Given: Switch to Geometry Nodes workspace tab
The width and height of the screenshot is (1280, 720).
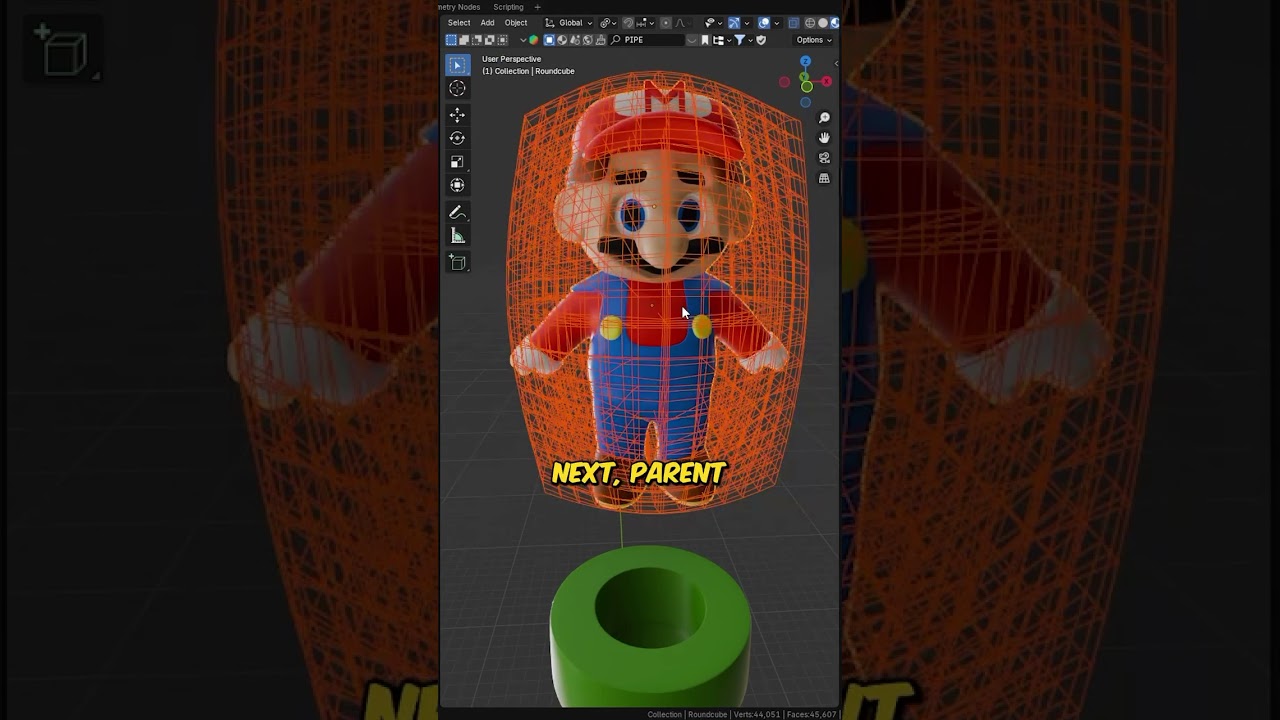Looking at the screenshot, I should [460, 7].
